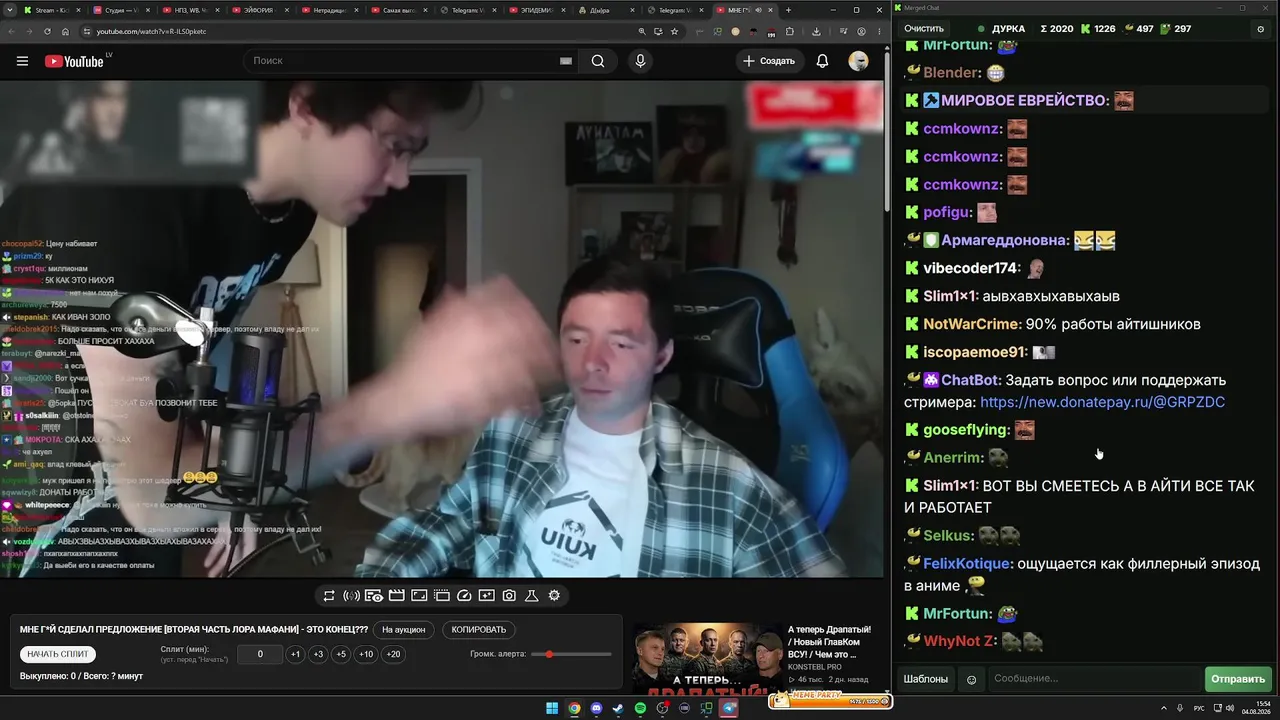Reload the page in the browser
This screenshot has height=720, width=1280.
(x=47, y=31)
